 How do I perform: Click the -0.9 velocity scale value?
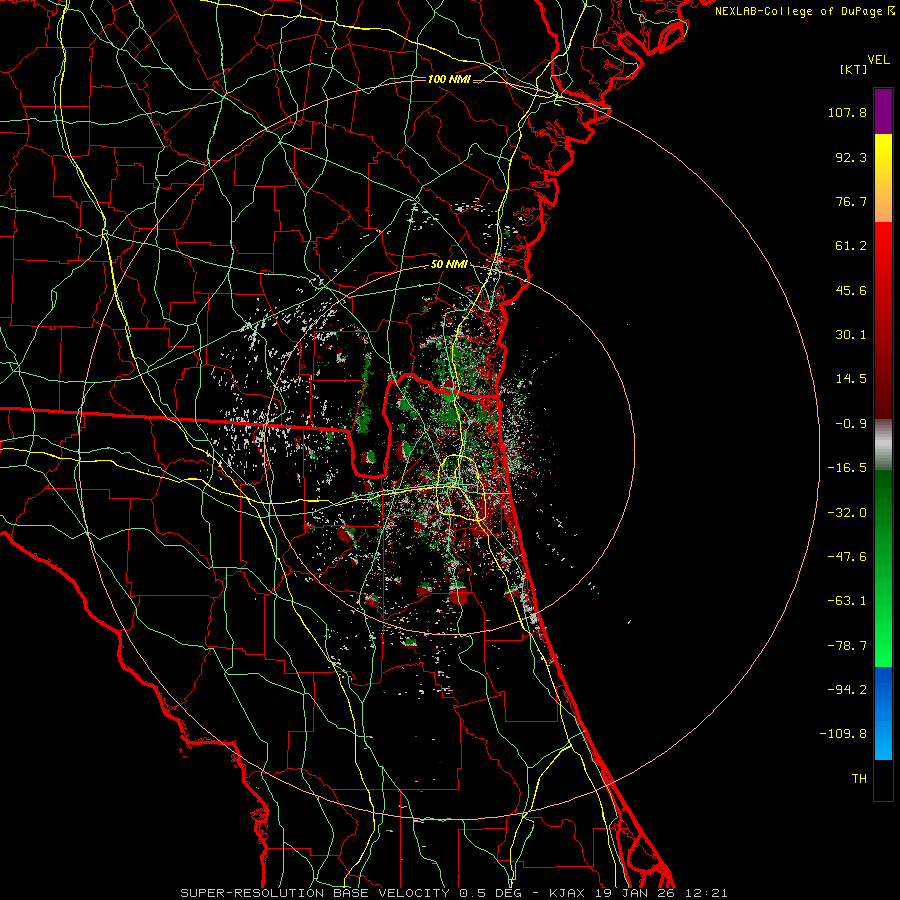(x=851, y=424)
